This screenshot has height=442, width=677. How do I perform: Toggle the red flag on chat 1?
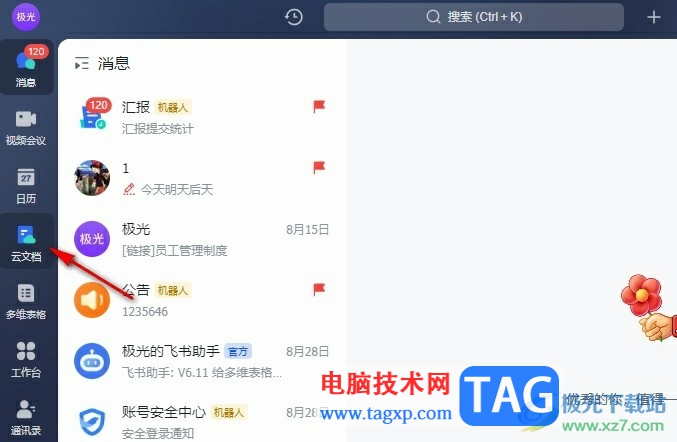[x=319, y=167]
